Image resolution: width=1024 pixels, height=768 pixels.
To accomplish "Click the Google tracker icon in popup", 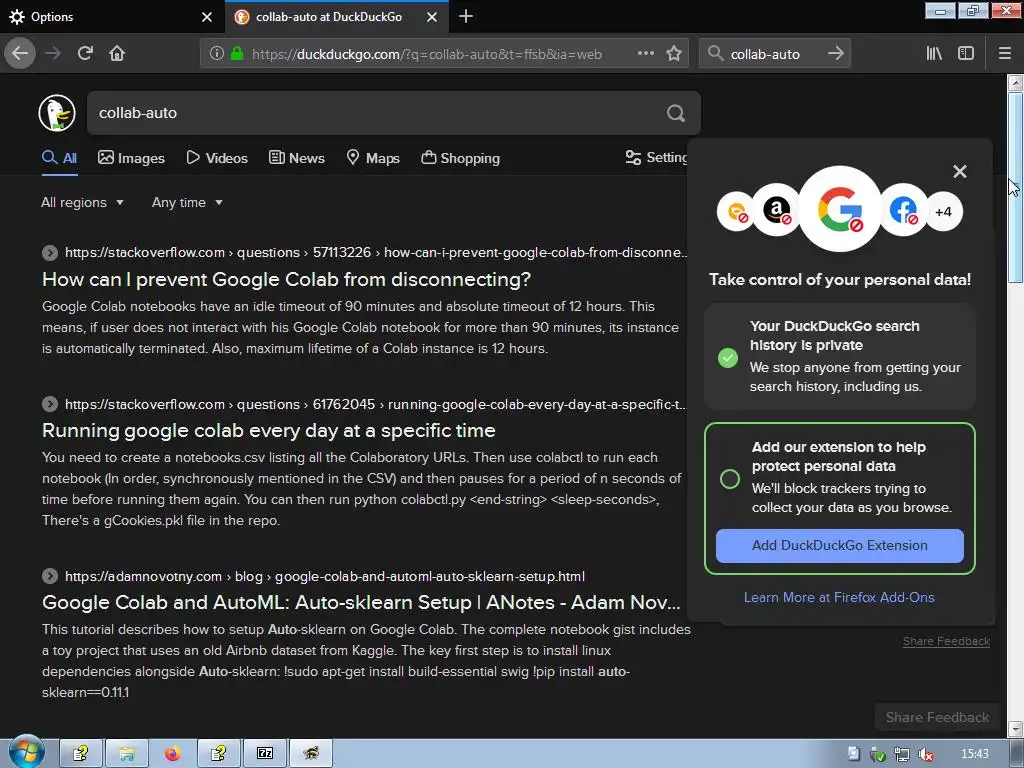I will tap(840, 209).
